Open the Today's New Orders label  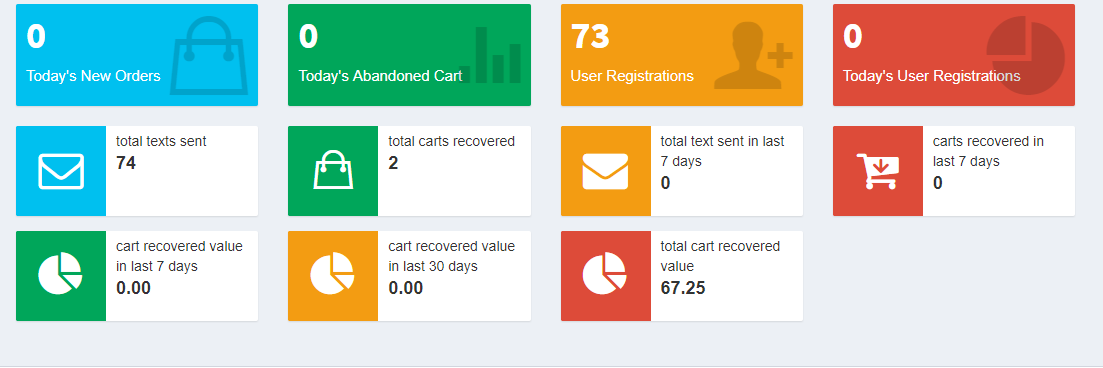(x=94, y=76)
